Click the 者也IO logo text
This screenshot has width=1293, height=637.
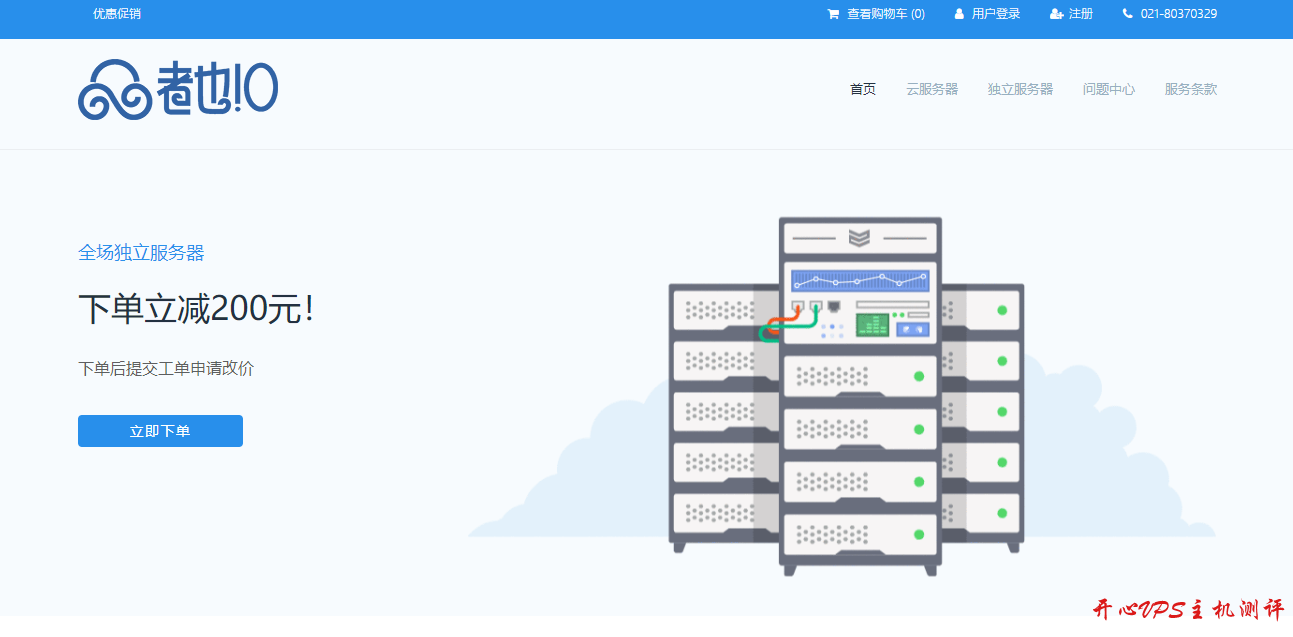point(217,89)
